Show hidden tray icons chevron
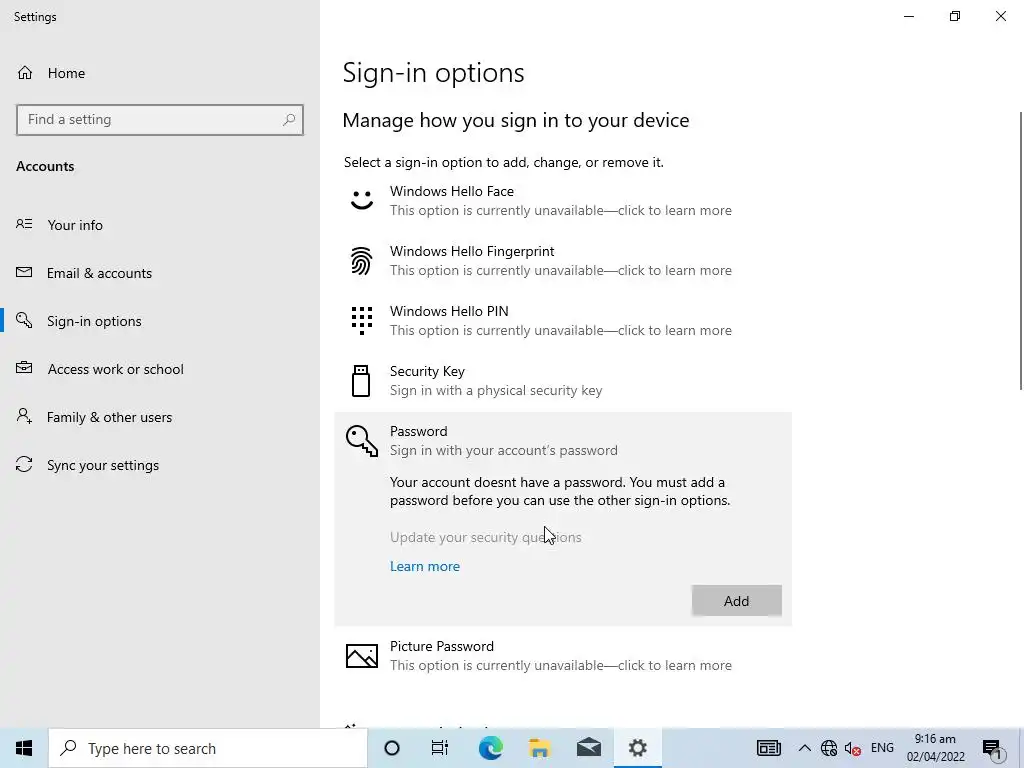Viewport: 1024px width, 768px height. coord(805,748)
